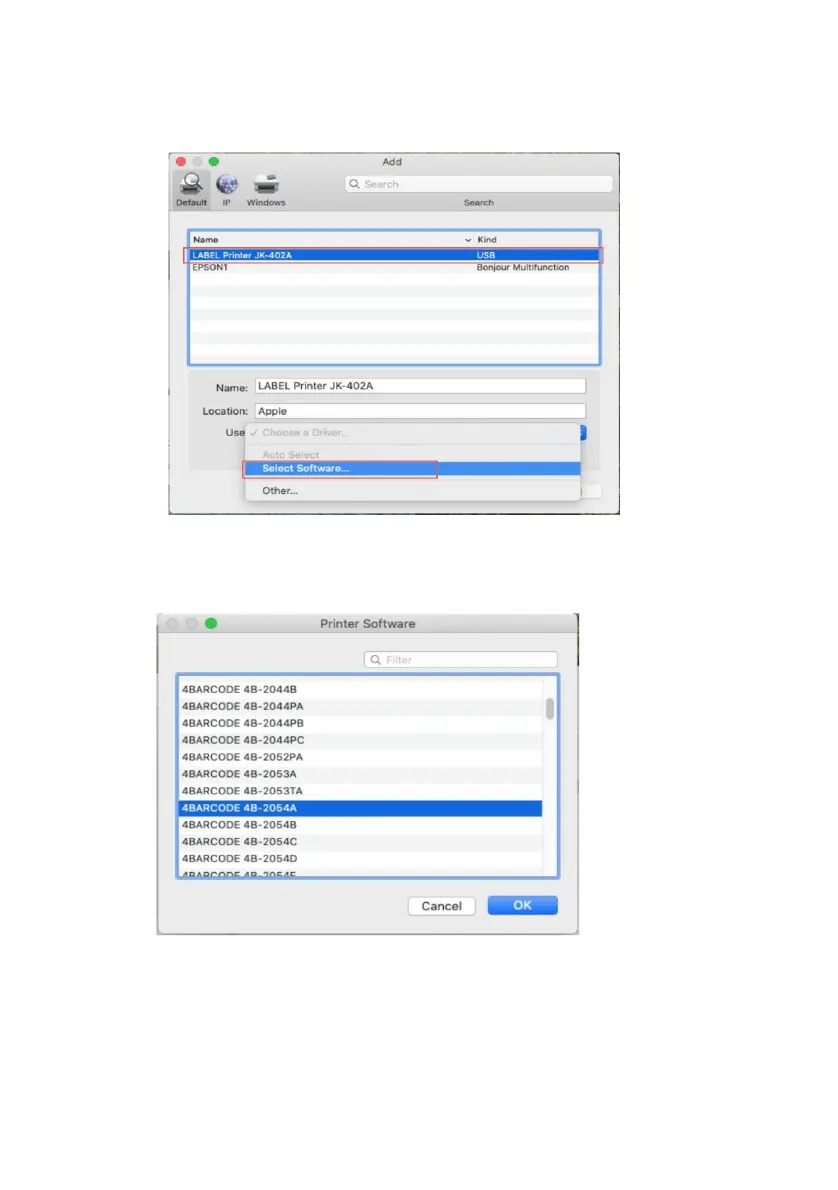The width and height of the screenshot is (838, 1190).
Task: Select 4BARCODE 4B-2054B in list
Action: point(360,825)
